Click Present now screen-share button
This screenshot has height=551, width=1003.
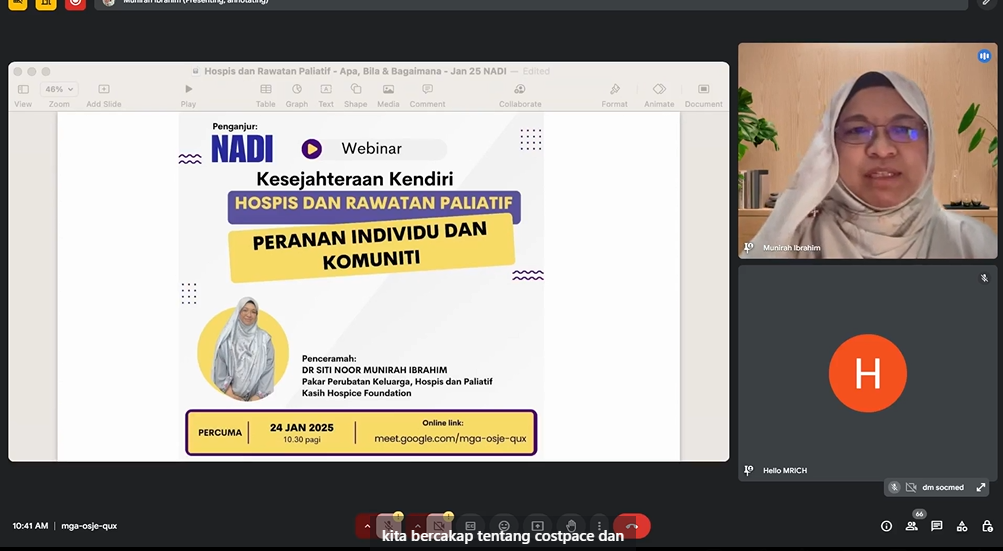537,526
